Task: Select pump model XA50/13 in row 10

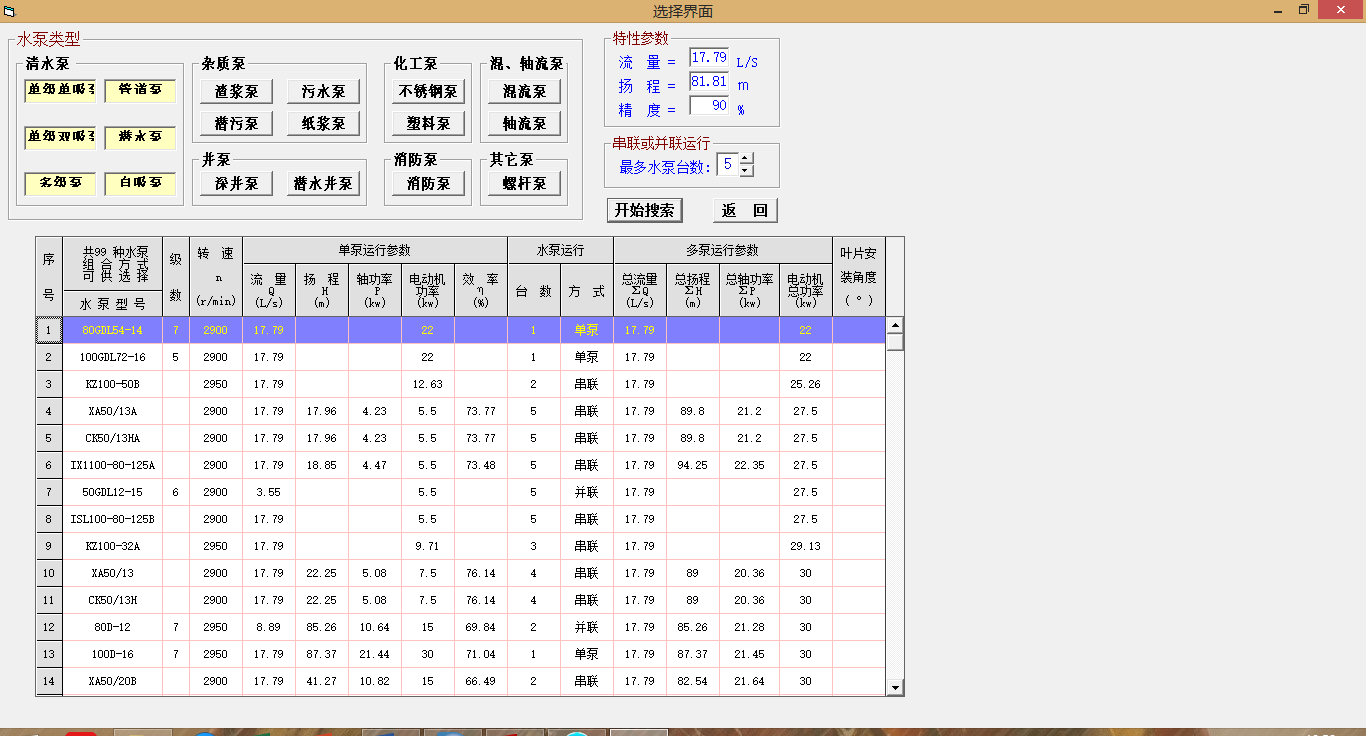Action: tap(112, 573)
